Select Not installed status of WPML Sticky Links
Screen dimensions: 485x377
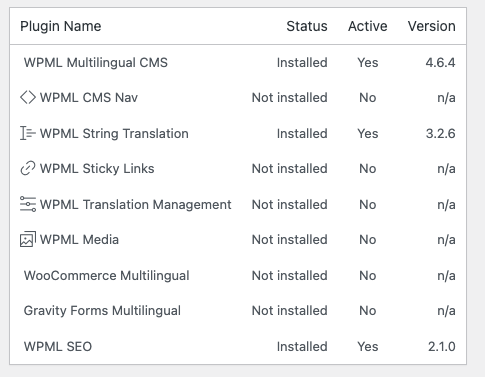pos(289,168)
